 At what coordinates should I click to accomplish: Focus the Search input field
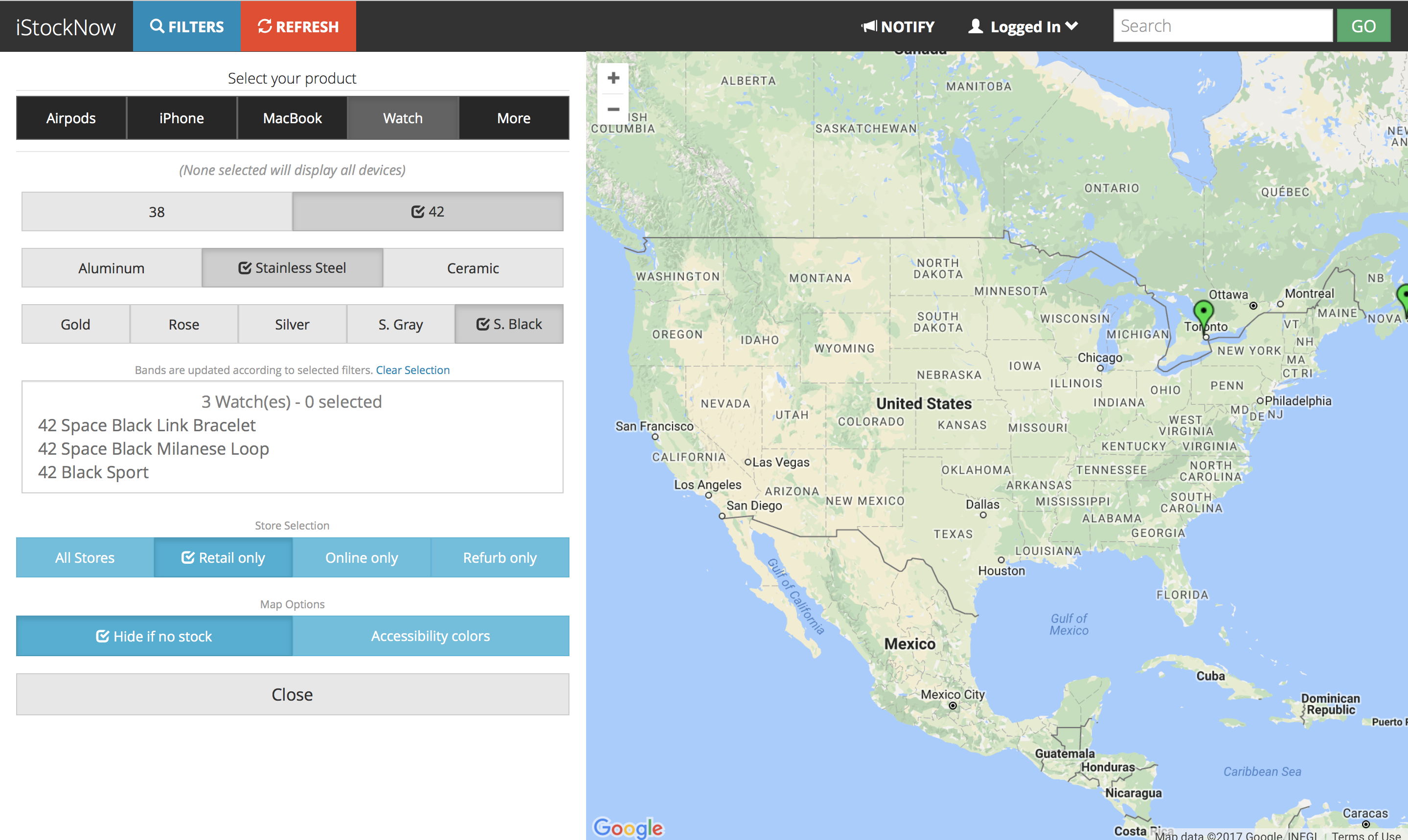point(1223,26)
